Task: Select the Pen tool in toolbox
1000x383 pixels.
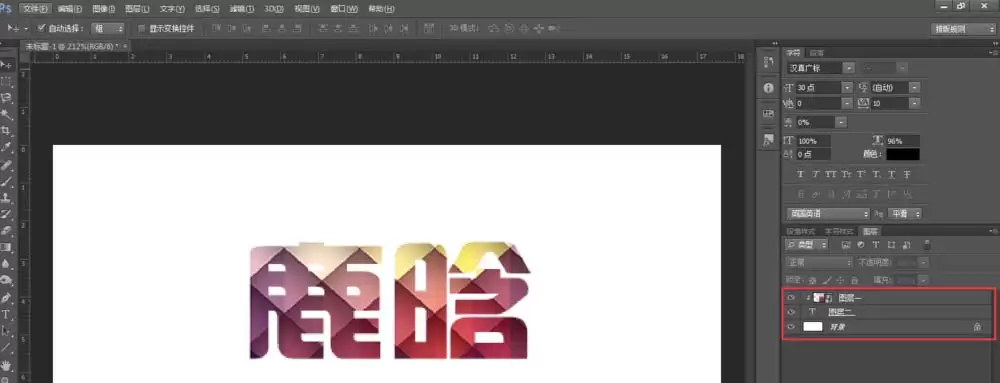Action: click(6, 297)
